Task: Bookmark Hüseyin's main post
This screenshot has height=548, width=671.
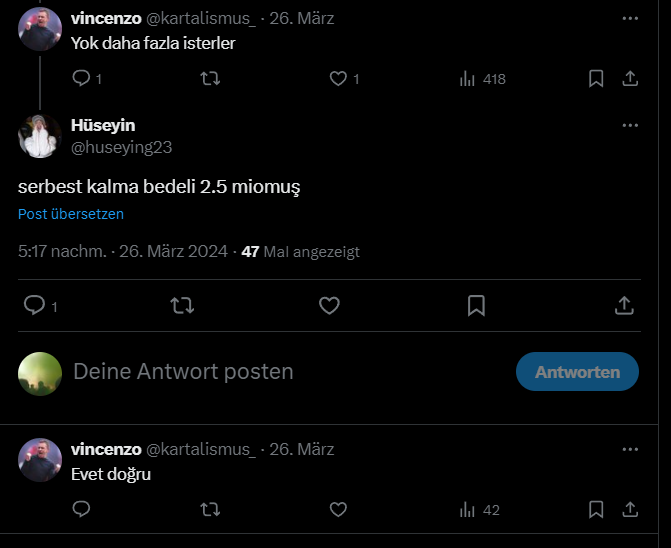Action: [x=476, y=305]
